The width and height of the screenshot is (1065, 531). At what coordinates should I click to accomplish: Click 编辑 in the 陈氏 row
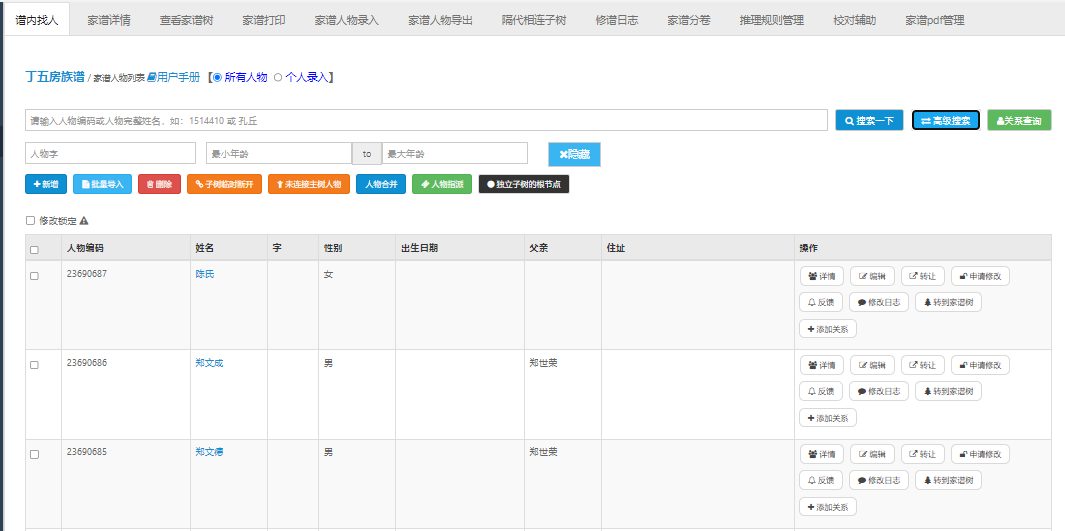click(x=872, y=276)
